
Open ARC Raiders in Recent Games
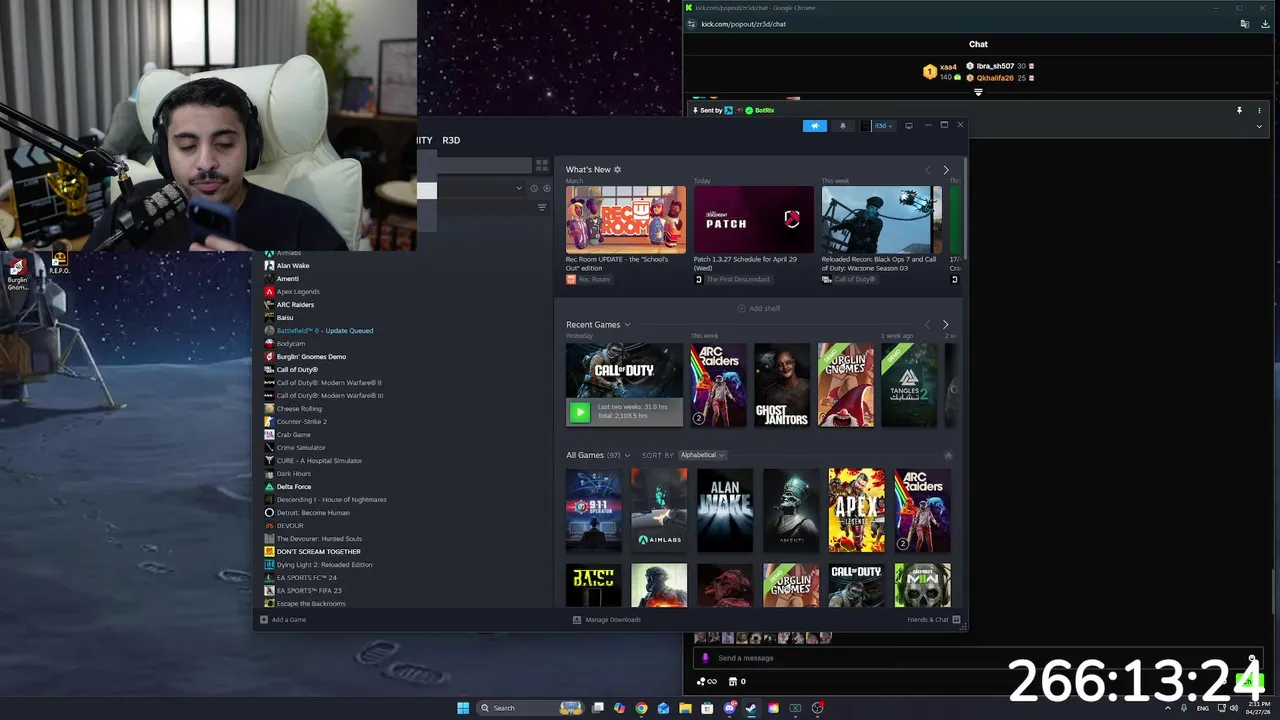(x=718, y=385)
